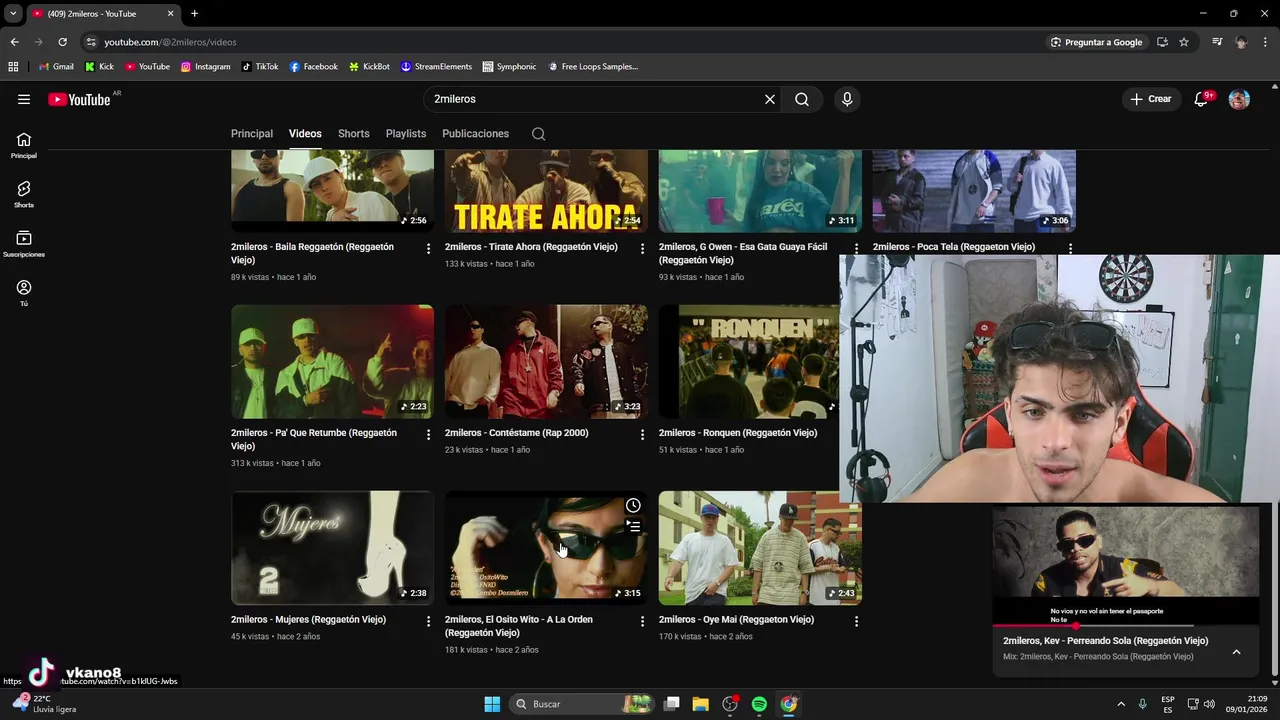Viewport: 1280px width, 720px height.
Task: Open Principal in the left sidebar
Action: point(24,146)
